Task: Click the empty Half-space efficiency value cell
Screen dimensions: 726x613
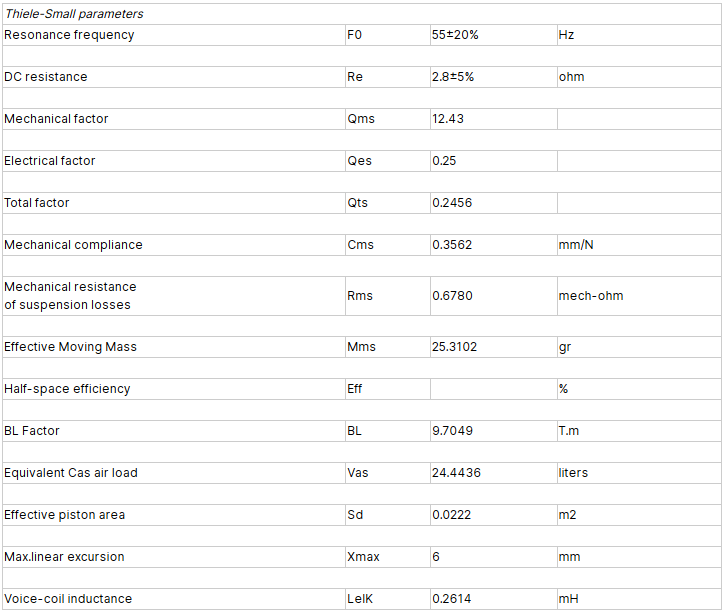Action: [x=491, y=389]
